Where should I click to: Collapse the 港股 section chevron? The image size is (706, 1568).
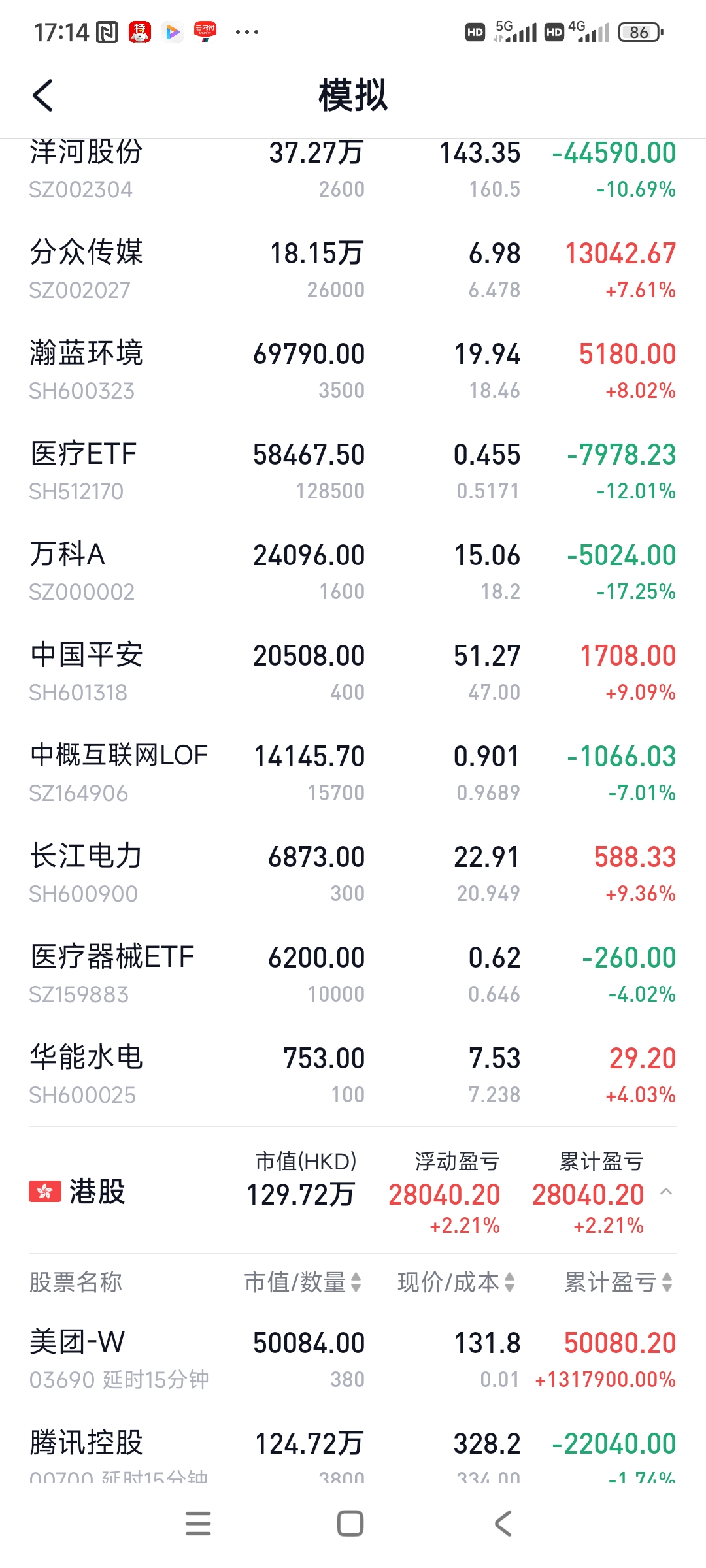coord(666,1192)
